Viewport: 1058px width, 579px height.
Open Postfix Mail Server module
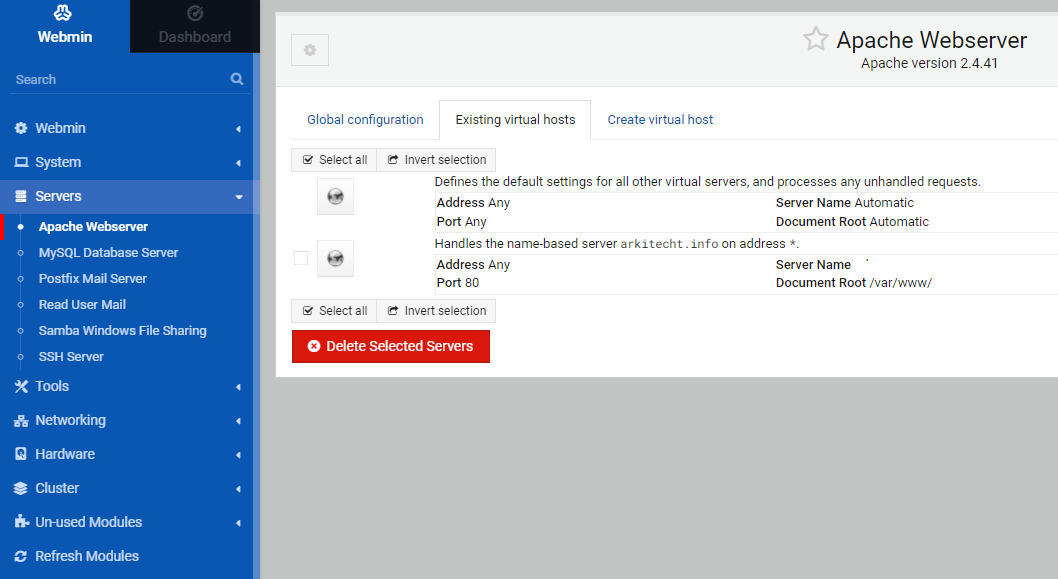(92, 279)
